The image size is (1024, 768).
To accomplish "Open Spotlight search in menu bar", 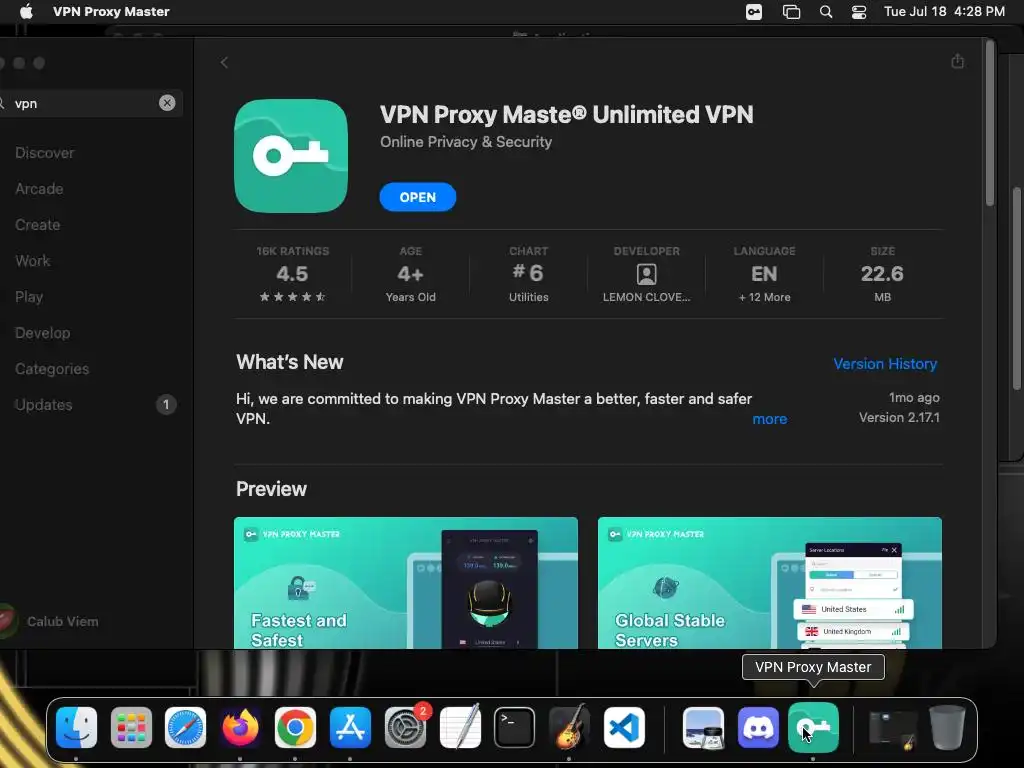I will point(825,12).
